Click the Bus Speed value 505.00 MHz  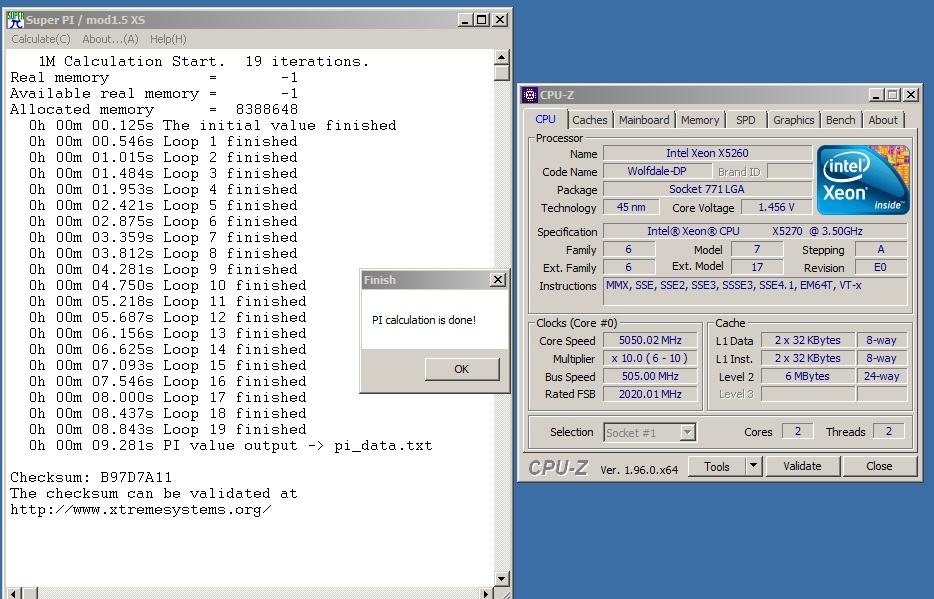(x=650, y=376)
